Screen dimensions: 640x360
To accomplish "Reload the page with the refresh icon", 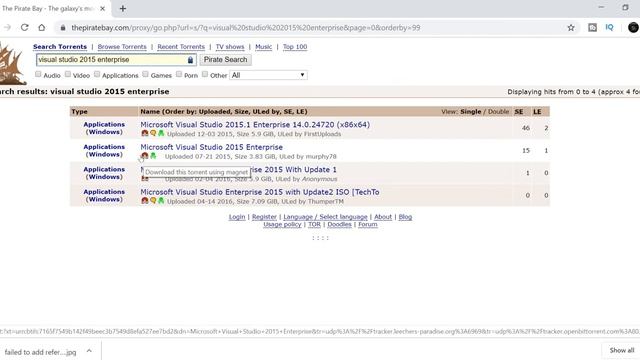I will click(24, 27).
